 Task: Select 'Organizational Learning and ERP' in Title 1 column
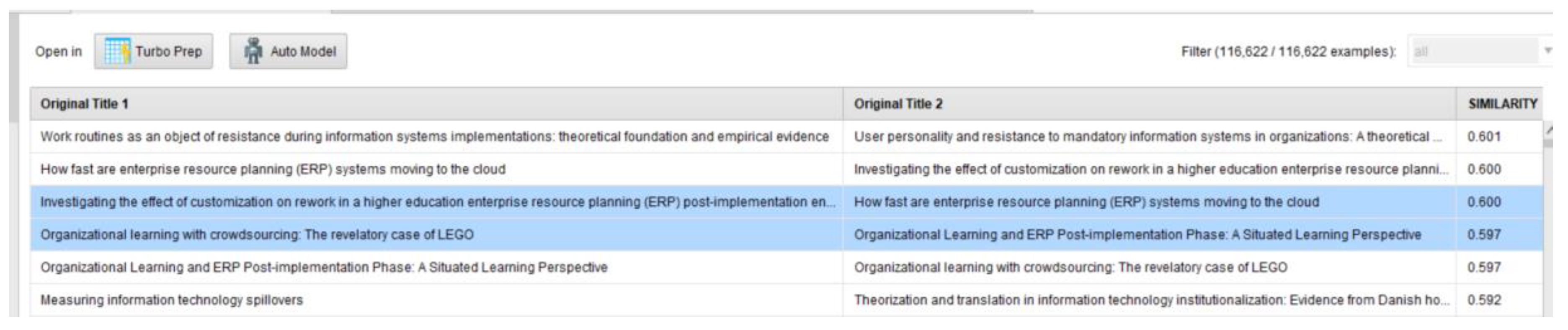coord(324,268)
